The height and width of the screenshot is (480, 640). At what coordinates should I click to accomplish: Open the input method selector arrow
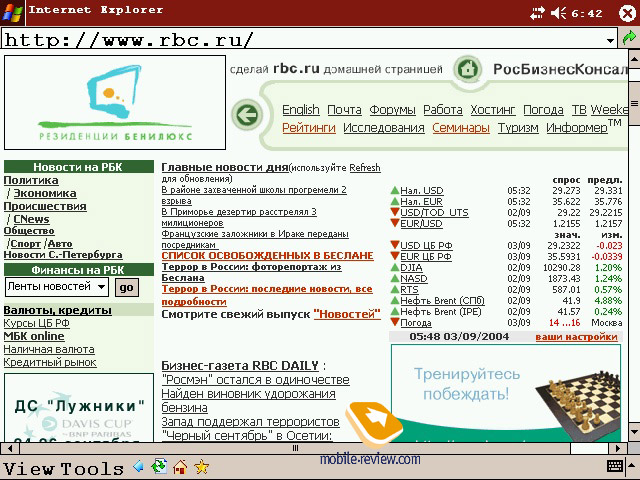[x=633, y=466]
